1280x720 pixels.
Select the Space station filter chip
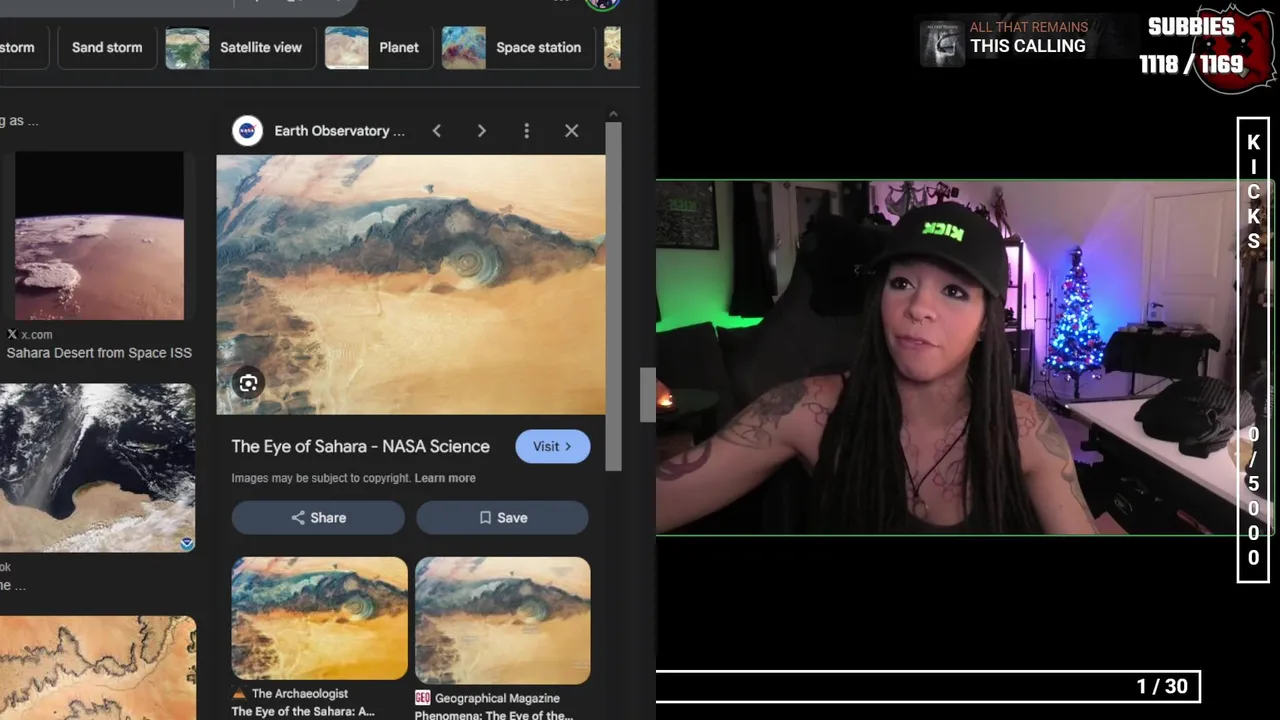coord(518,47)
